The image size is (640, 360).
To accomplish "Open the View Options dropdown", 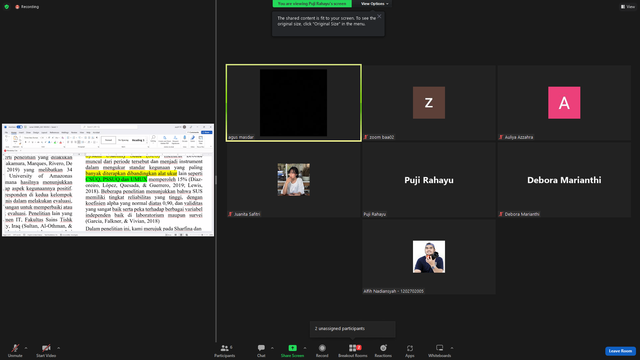I will pos(374,4).
